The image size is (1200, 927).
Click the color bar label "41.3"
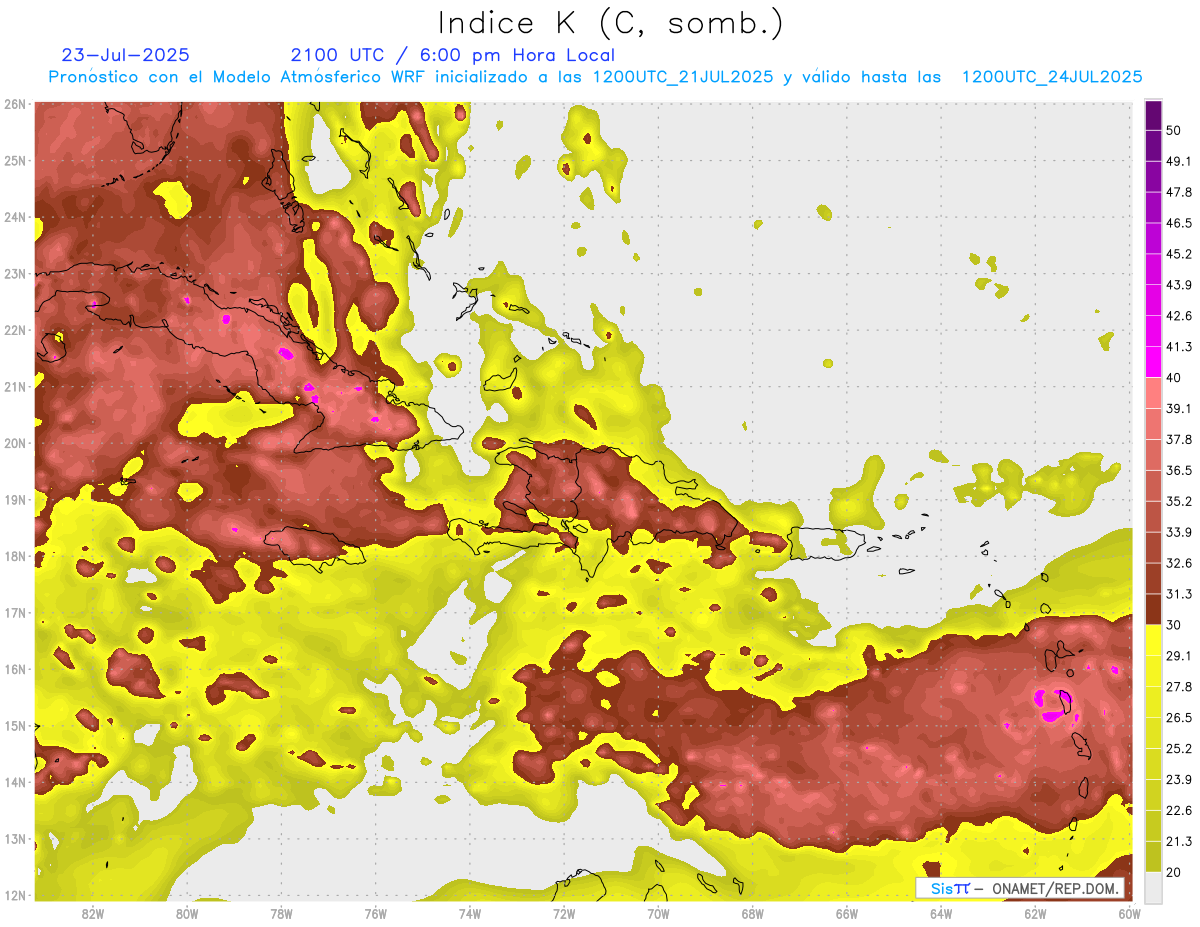click(1179, 347)
